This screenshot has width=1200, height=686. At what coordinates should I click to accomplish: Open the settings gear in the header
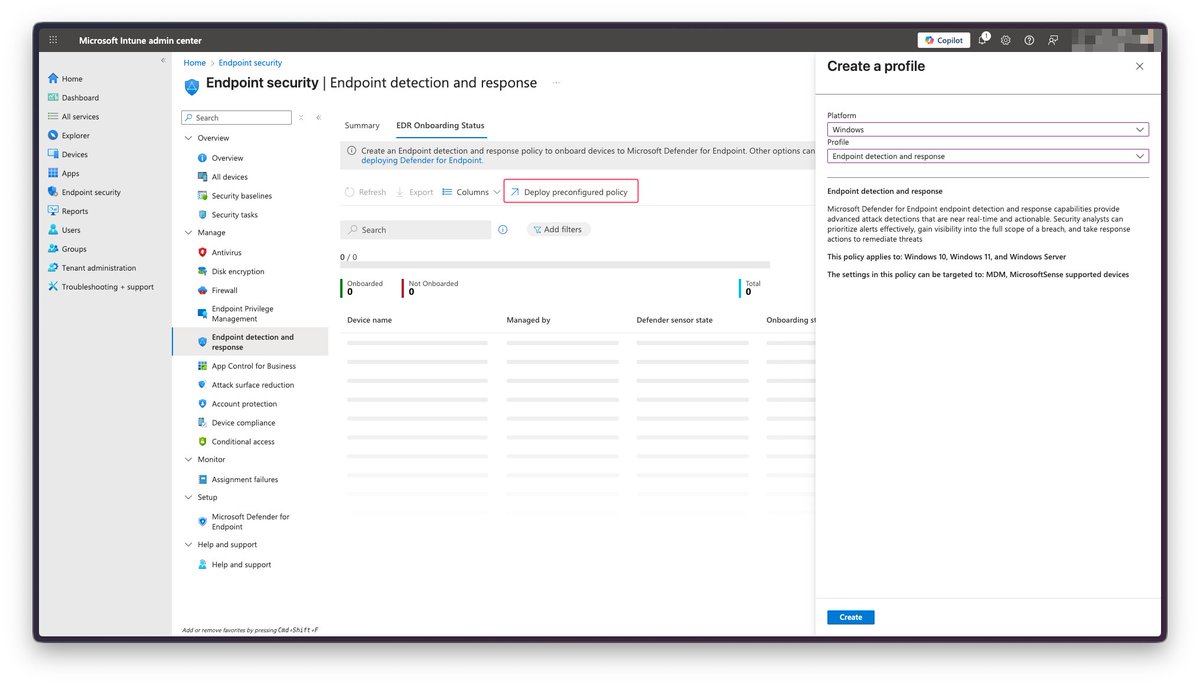point(1005,40)
